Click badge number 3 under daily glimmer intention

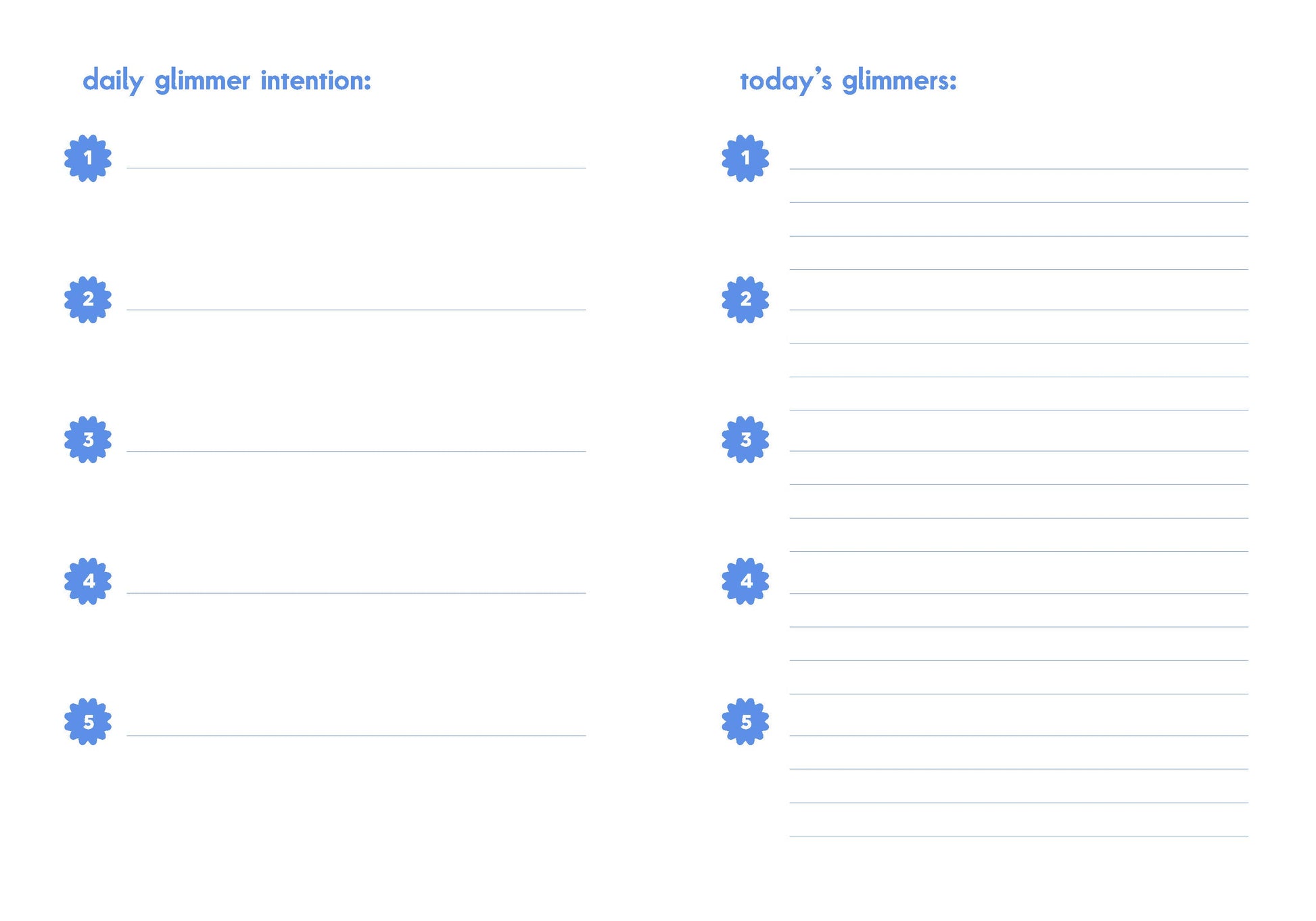[88, 440]
